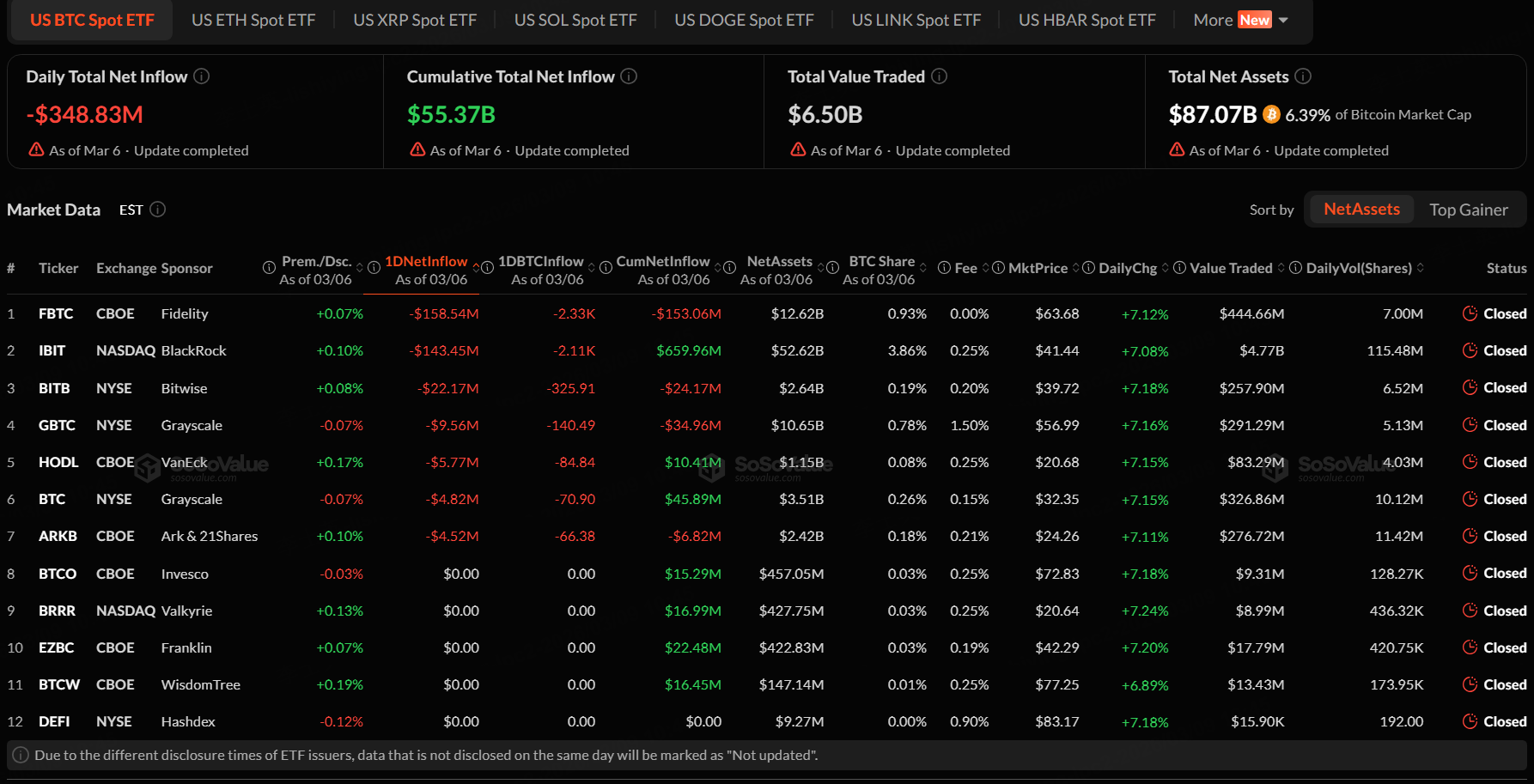The height and width of the screenshot is (784, 1534).
Task: Expand the More tabs dropdown arrow
Action: tap(1283, 20)
